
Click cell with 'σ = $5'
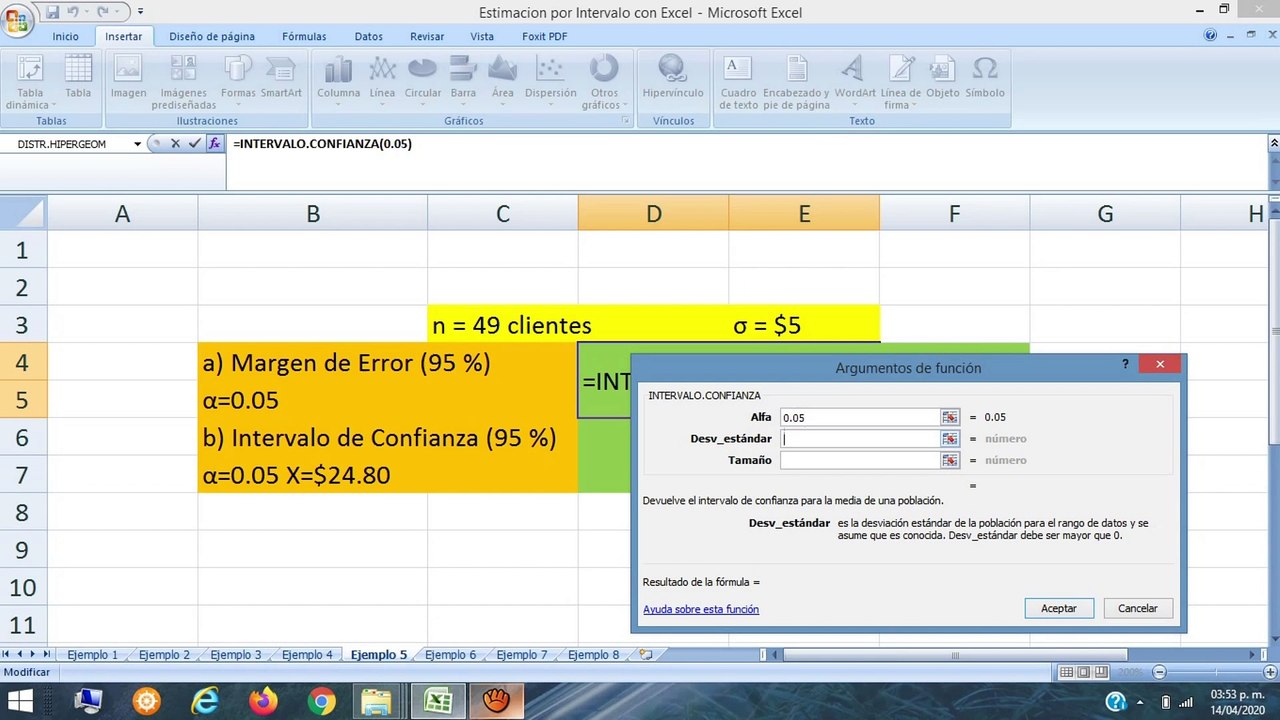(x=804, y=325)
